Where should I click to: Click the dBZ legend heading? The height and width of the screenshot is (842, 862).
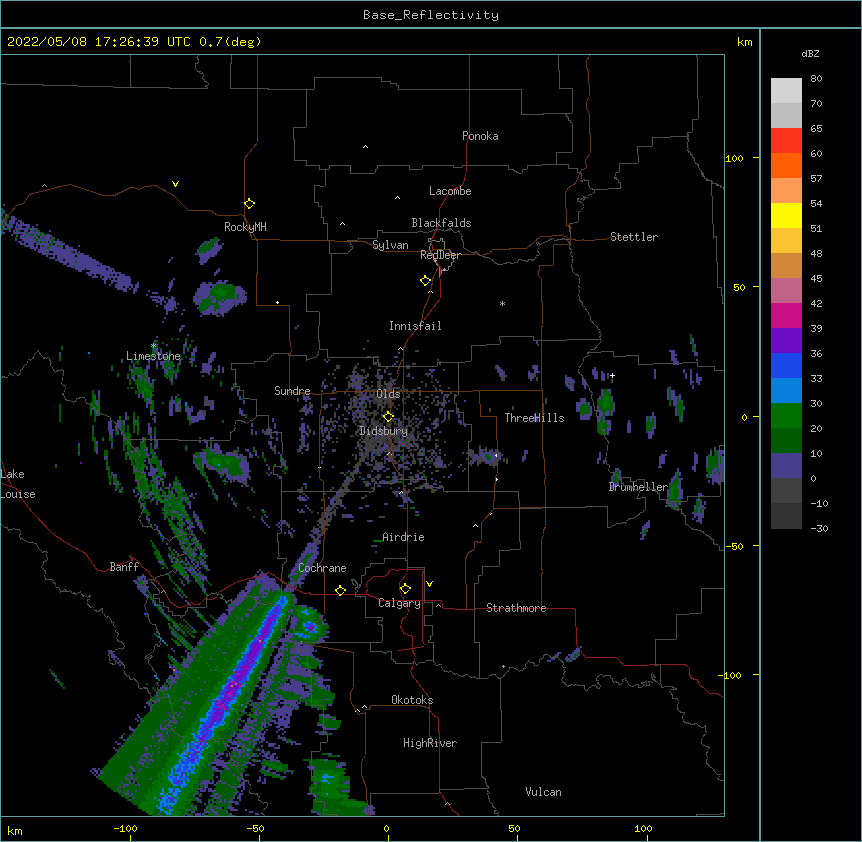tap(810, 54)
